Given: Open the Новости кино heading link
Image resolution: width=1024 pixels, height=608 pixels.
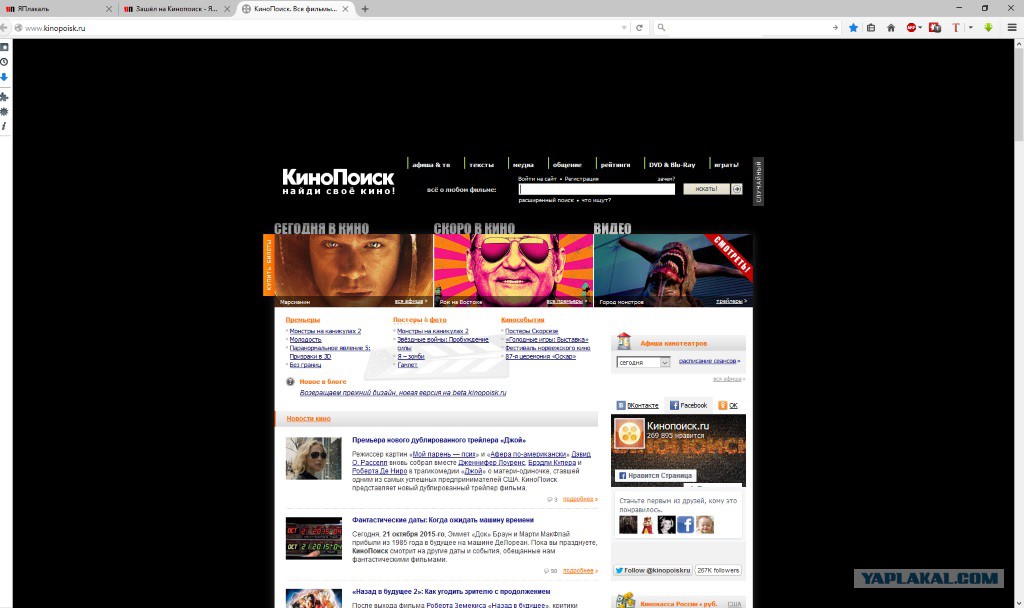Looking at the screenshot, I should [x=308, y=419].
